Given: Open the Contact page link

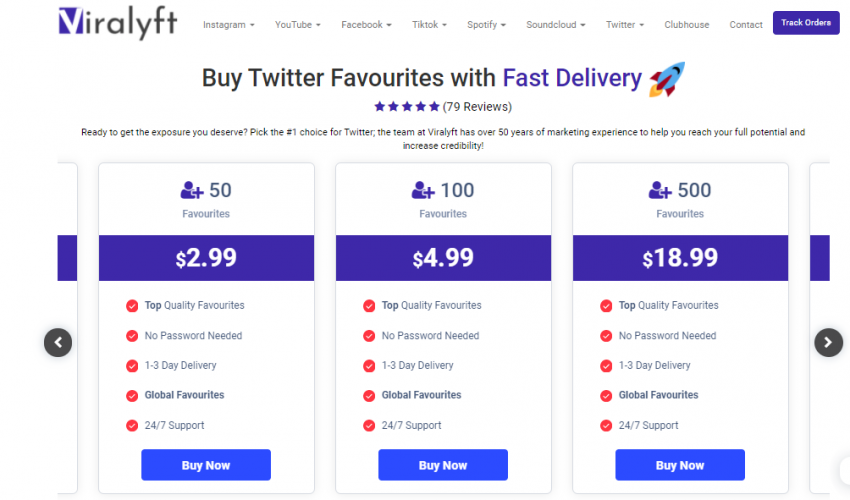Looking at the screenshot, I should pyautogui.click(x=745, y=25).
